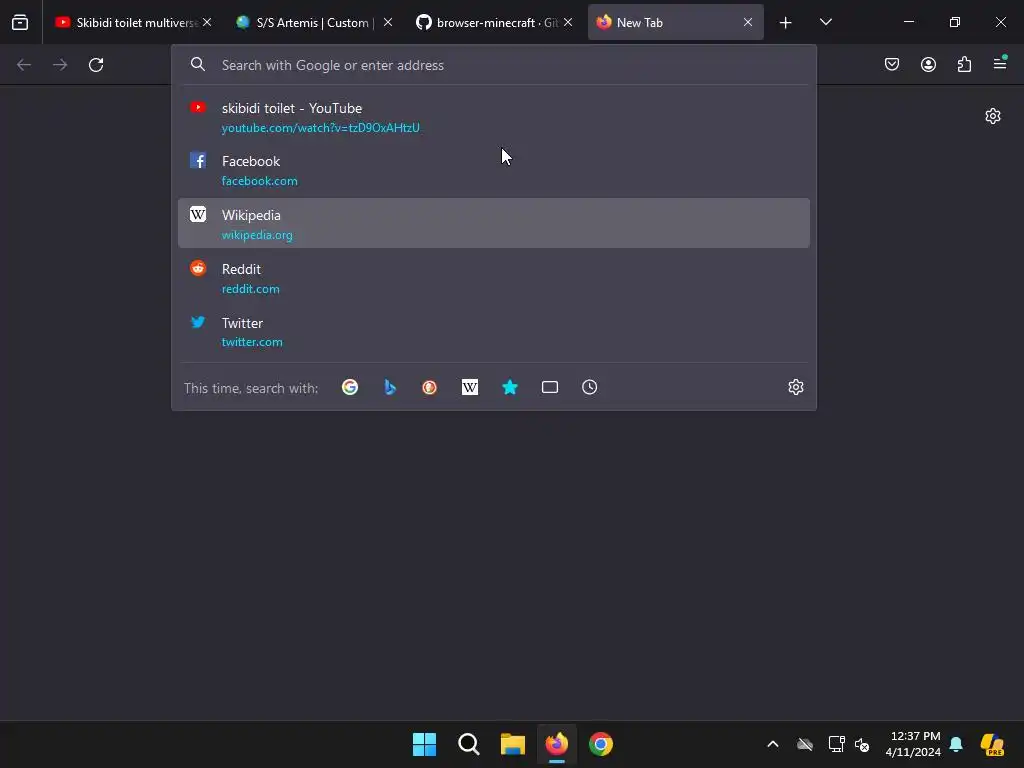This screenshot has height=768, width=1024.
Task: Expand the list all tabs chevron
Action: (825, 22)
